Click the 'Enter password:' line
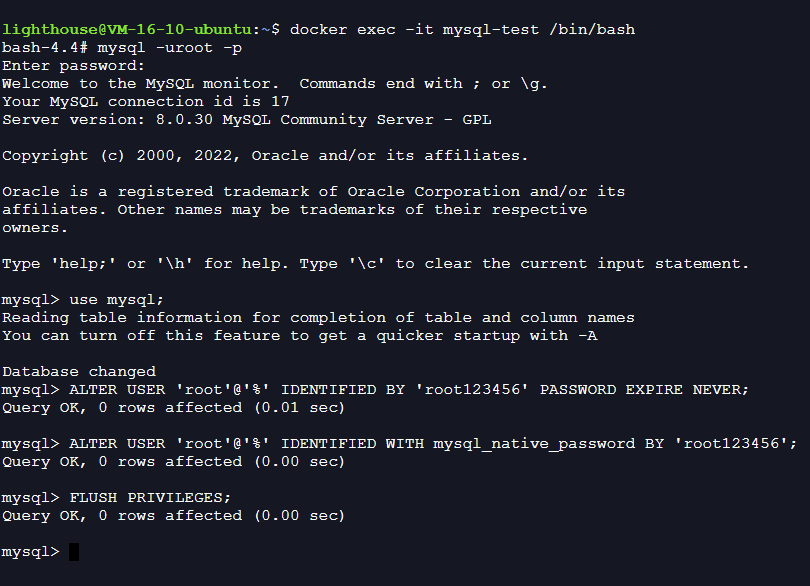The image size is (810, 586). click(73, 66)
